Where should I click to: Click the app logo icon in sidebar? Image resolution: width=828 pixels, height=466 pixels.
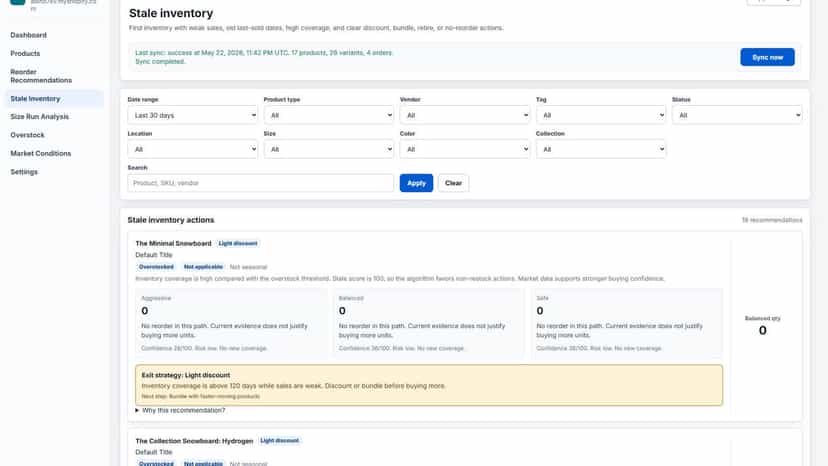tap(17, 2)
